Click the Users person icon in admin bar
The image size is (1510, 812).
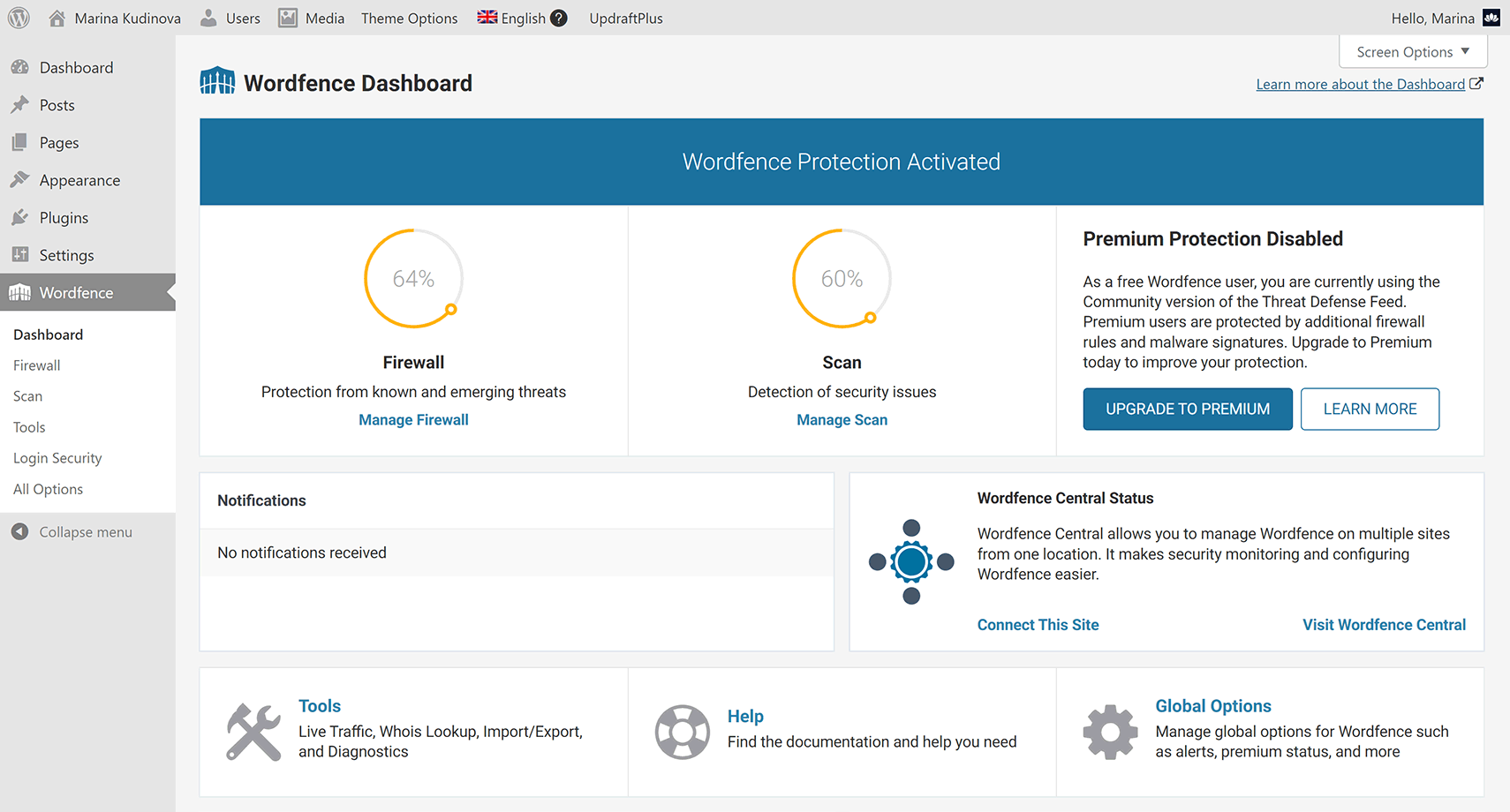coord(208,18)
